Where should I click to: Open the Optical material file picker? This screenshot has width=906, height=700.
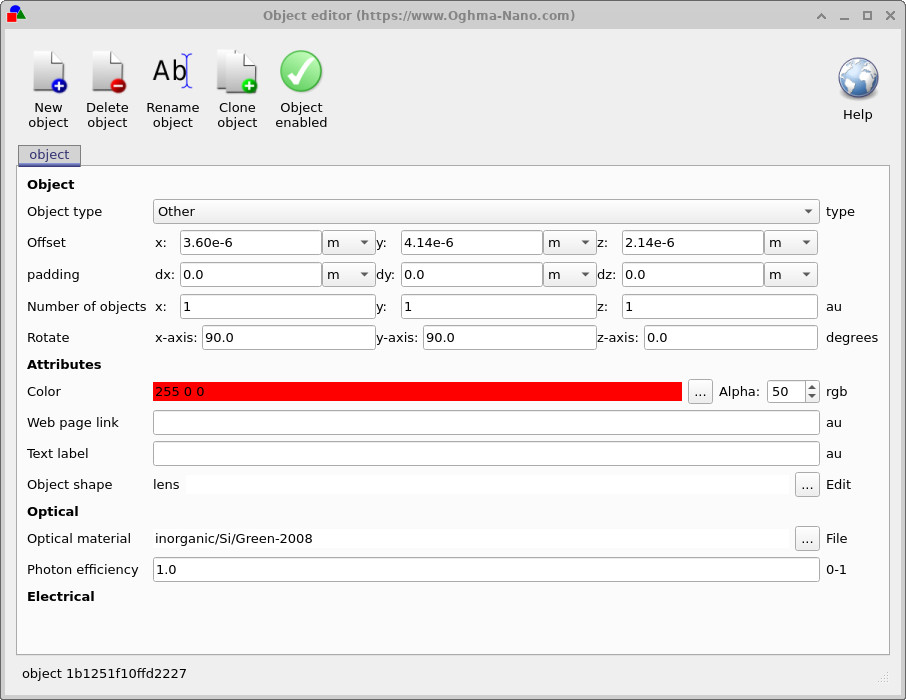click(807, 538)
